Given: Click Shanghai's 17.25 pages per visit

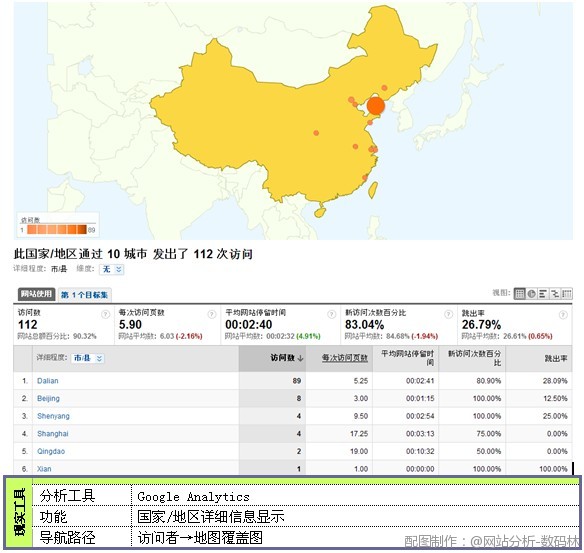Looking at the screenshot, I should pyautogui.click(x=359, y=434).
